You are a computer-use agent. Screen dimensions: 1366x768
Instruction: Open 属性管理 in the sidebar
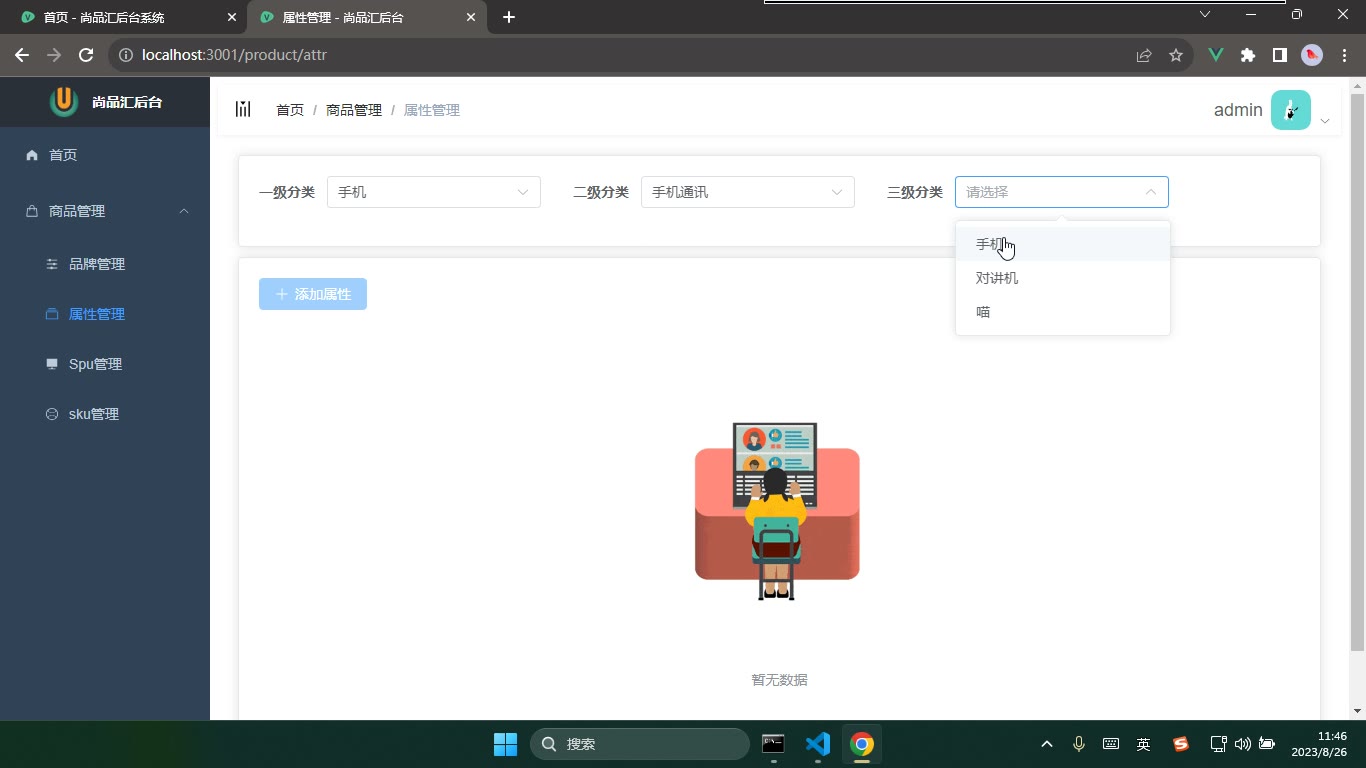tap(105, 314)
